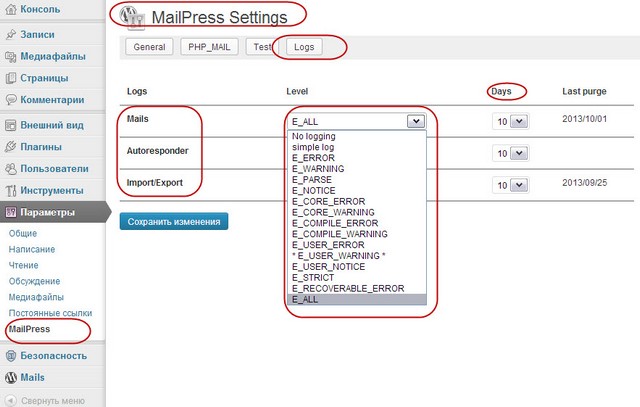Switch to the General tab
640x407 pixels.
[149, 47]
